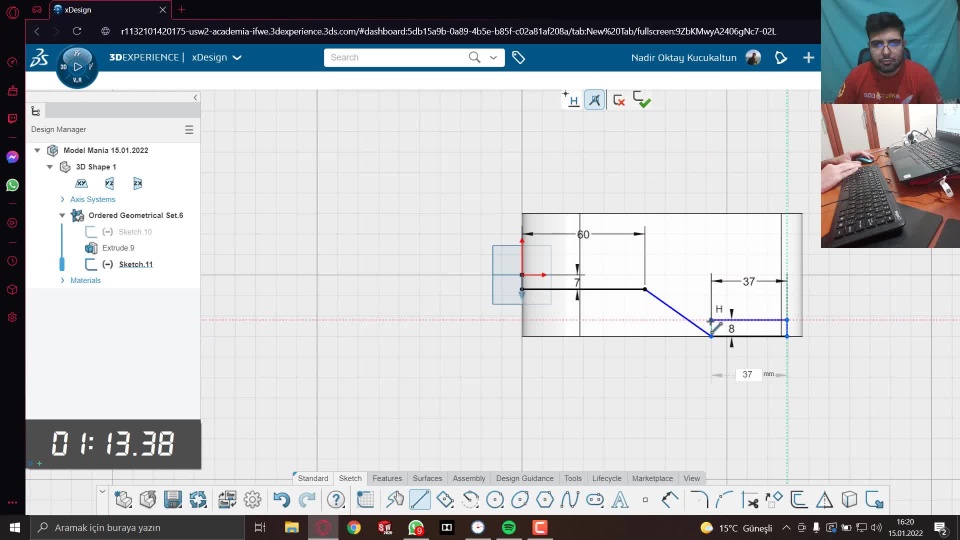
Task: Toggle the sketch grid display
Action: pyautogui.click(x=366, y=500)
